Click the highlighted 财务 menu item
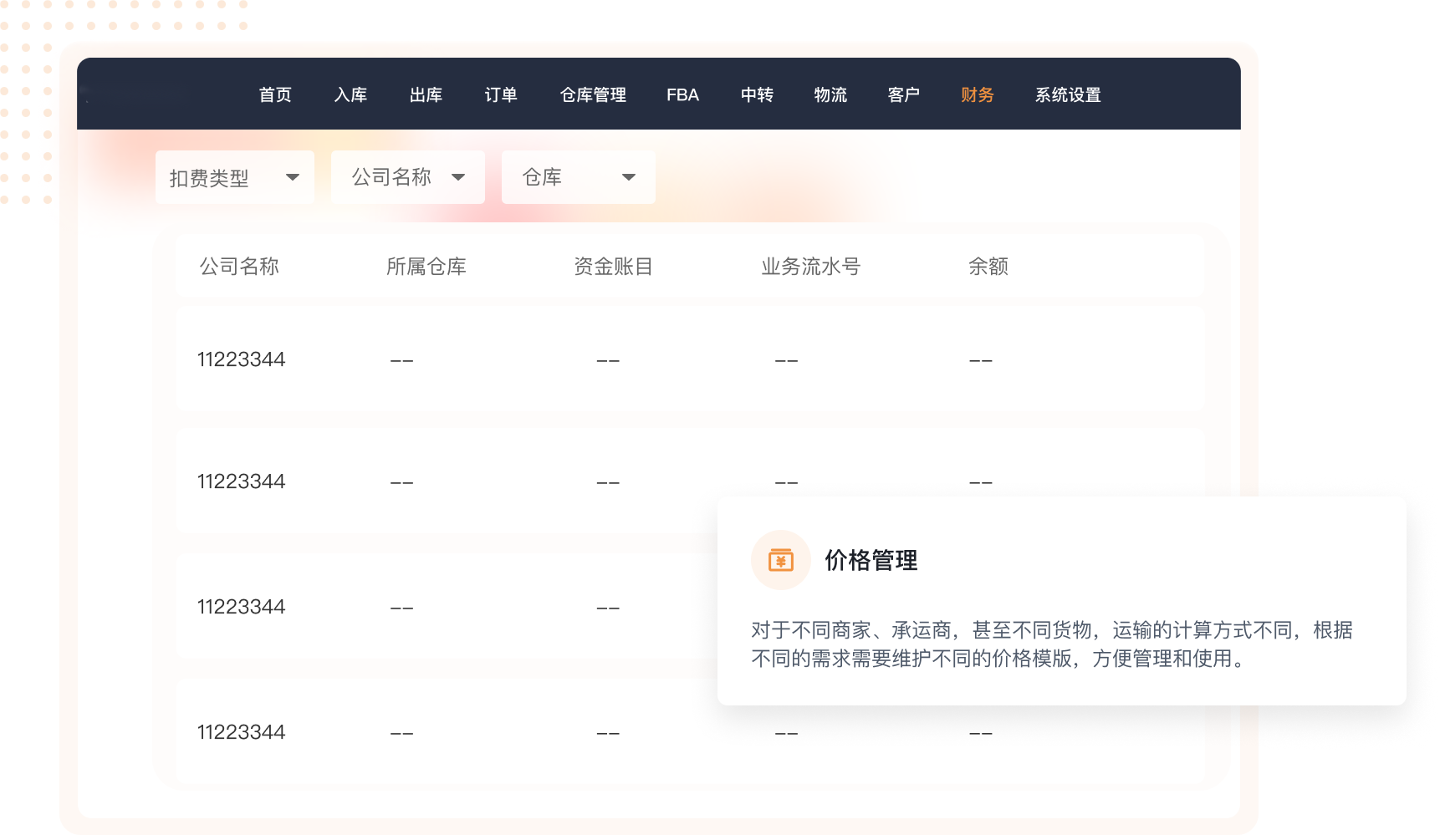Screen dimensions: 1440x840 click(977, 95)
